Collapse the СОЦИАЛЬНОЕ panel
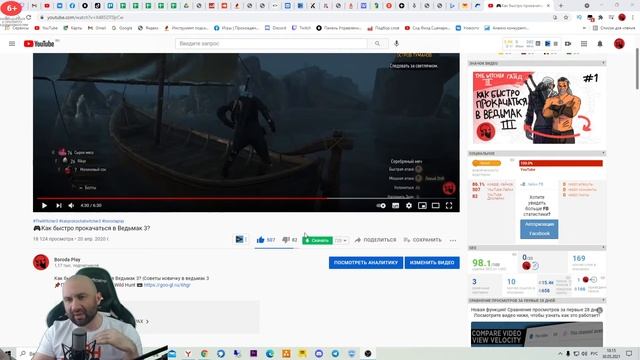 tap(603, 153)
